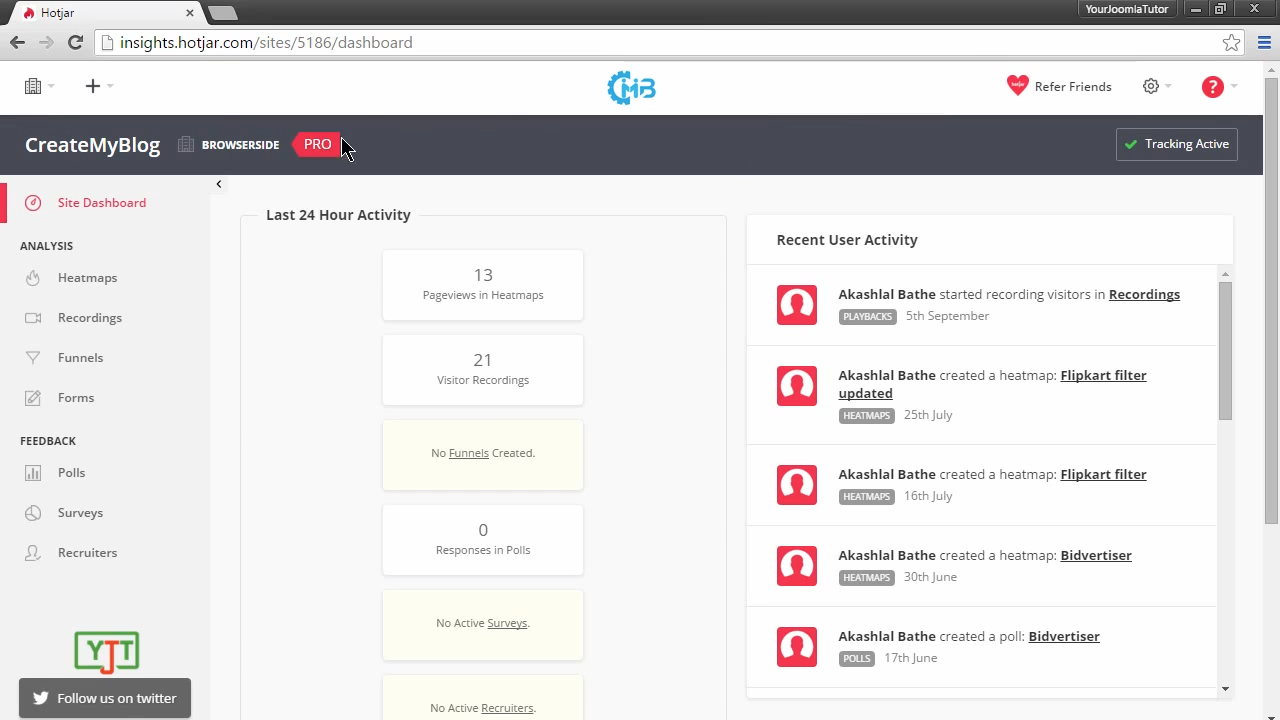Click the Surveys pie chart icon
This screenshot has height=720, width=1280.
(x=33, y=513)
